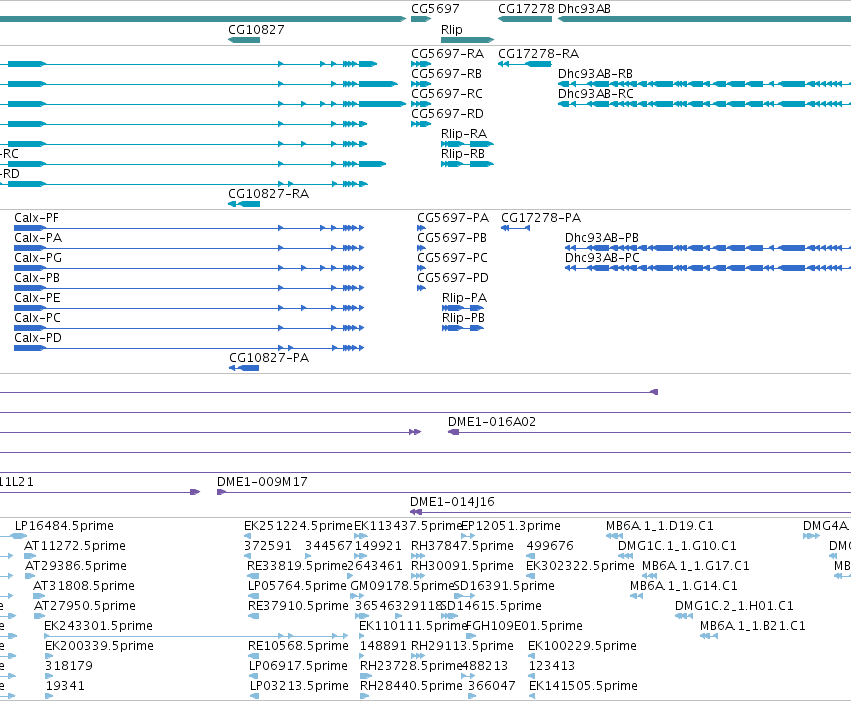Click EST EK243301.5prime
This screenshot has width=851, height=701.
click(x=98, y=626)
